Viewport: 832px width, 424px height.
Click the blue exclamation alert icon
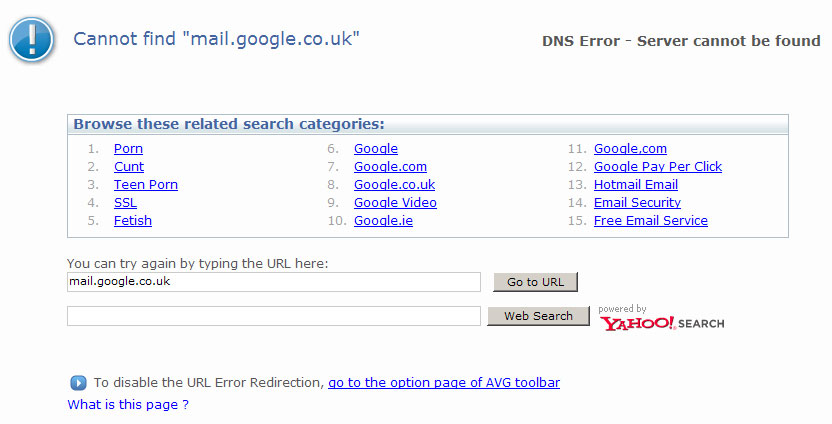(x=32, y=40)
